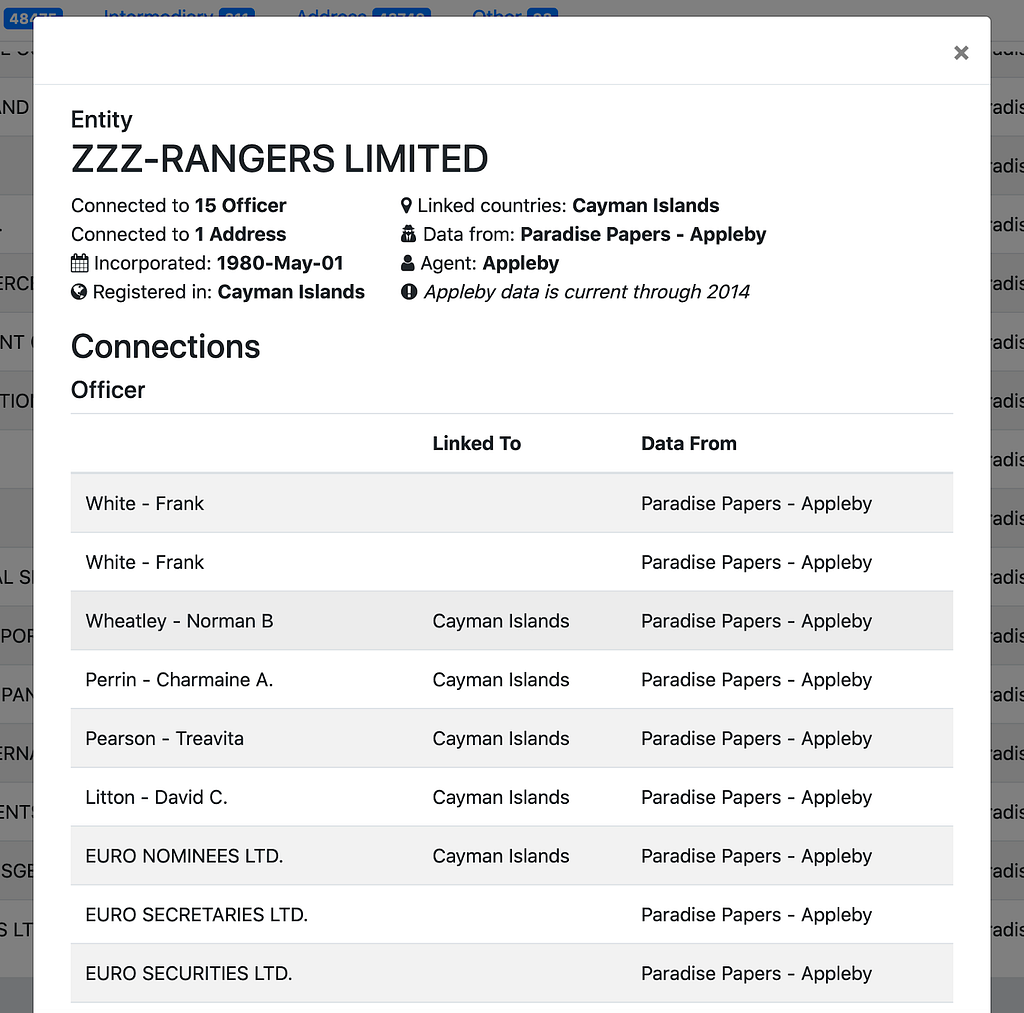The image size is (1024, 1013).
Task: Click the Data From column header
Action: point(689,444)
